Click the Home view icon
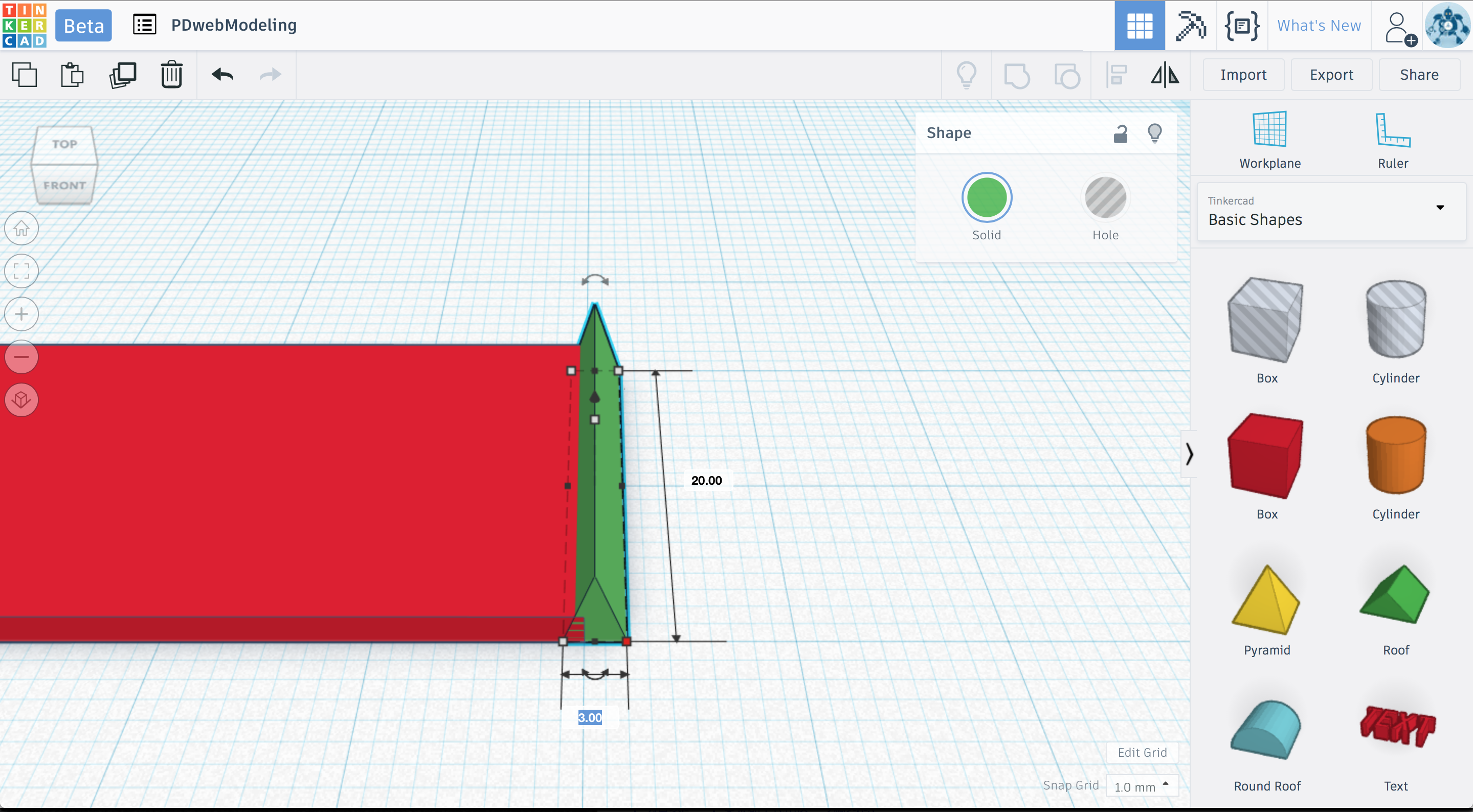 coord(21,229)
